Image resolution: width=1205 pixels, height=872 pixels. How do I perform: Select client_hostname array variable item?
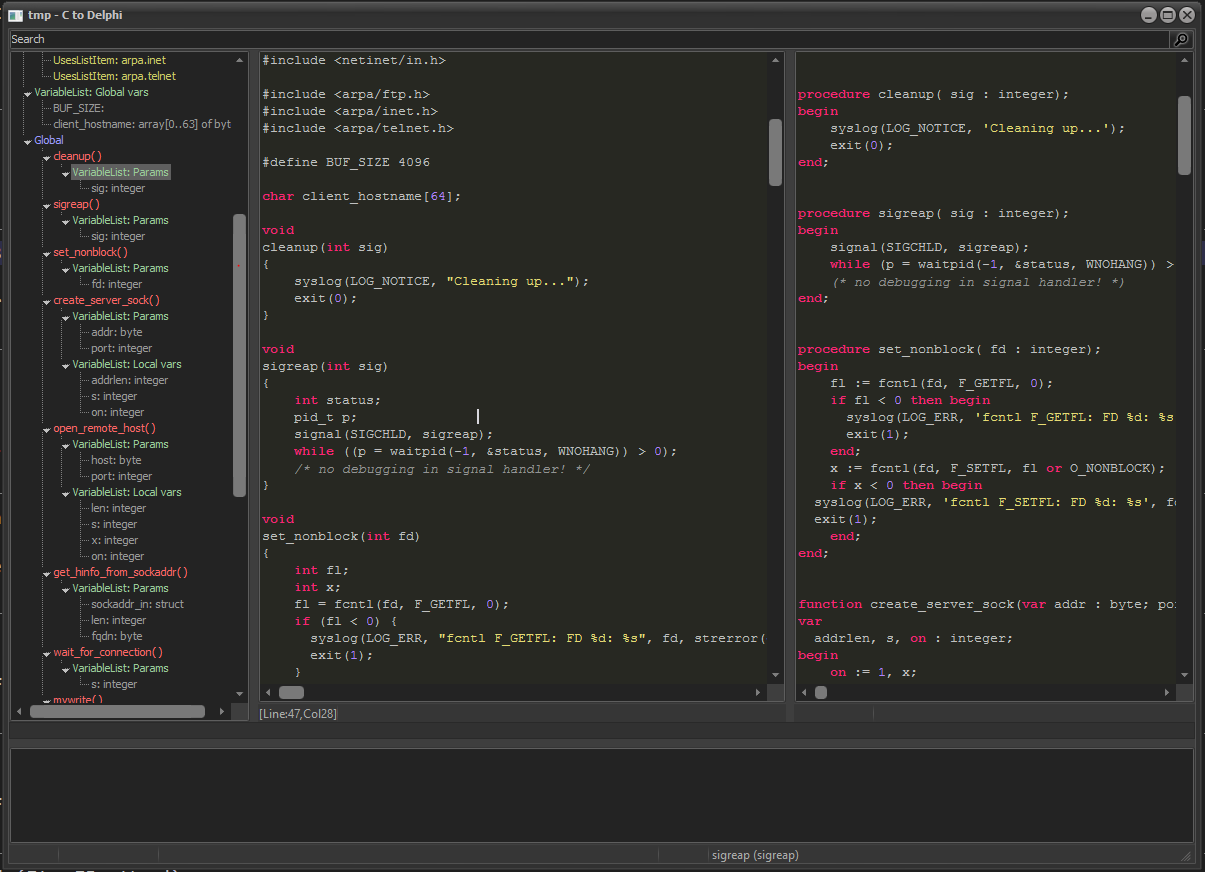point(141,124)
